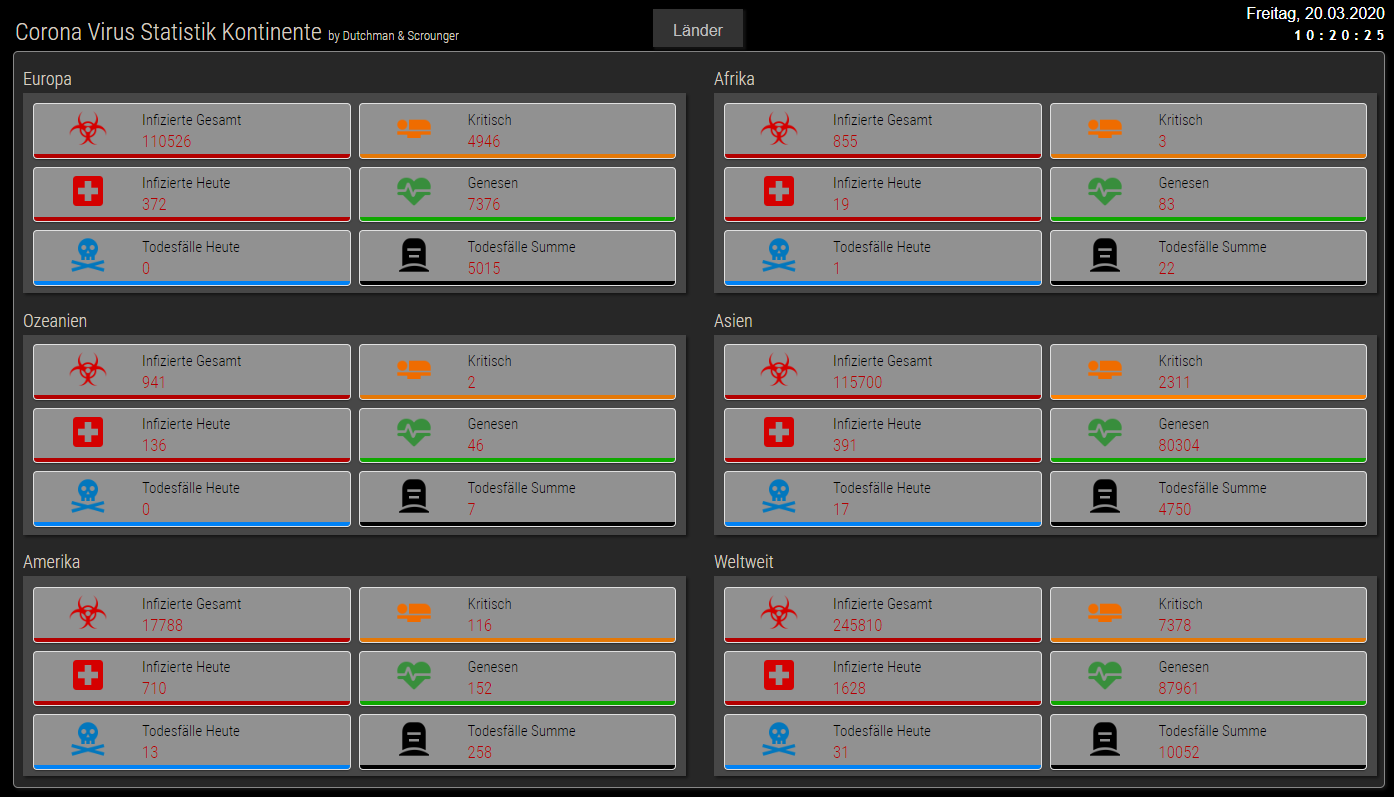The image size is (1394, 797).
Task: Click Ozeanien green heart recovered icon
Action: pos(414,432)
